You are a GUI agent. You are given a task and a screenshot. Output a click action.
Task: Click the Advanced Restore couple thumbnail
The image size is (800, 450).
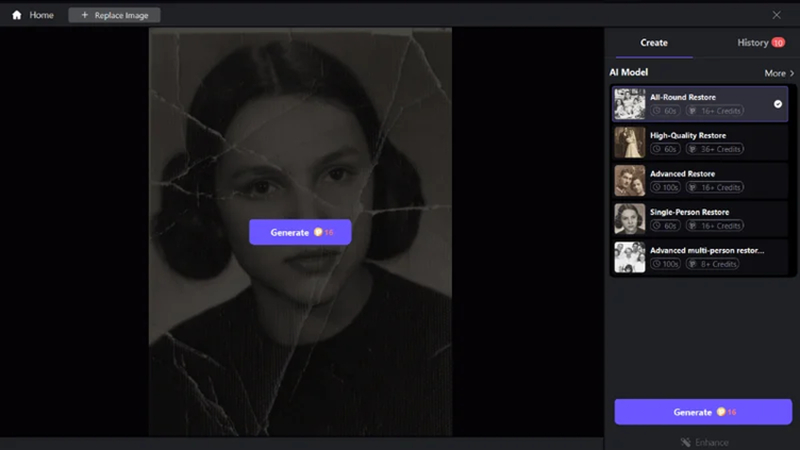pyautogui.click(x=630, y=181)
